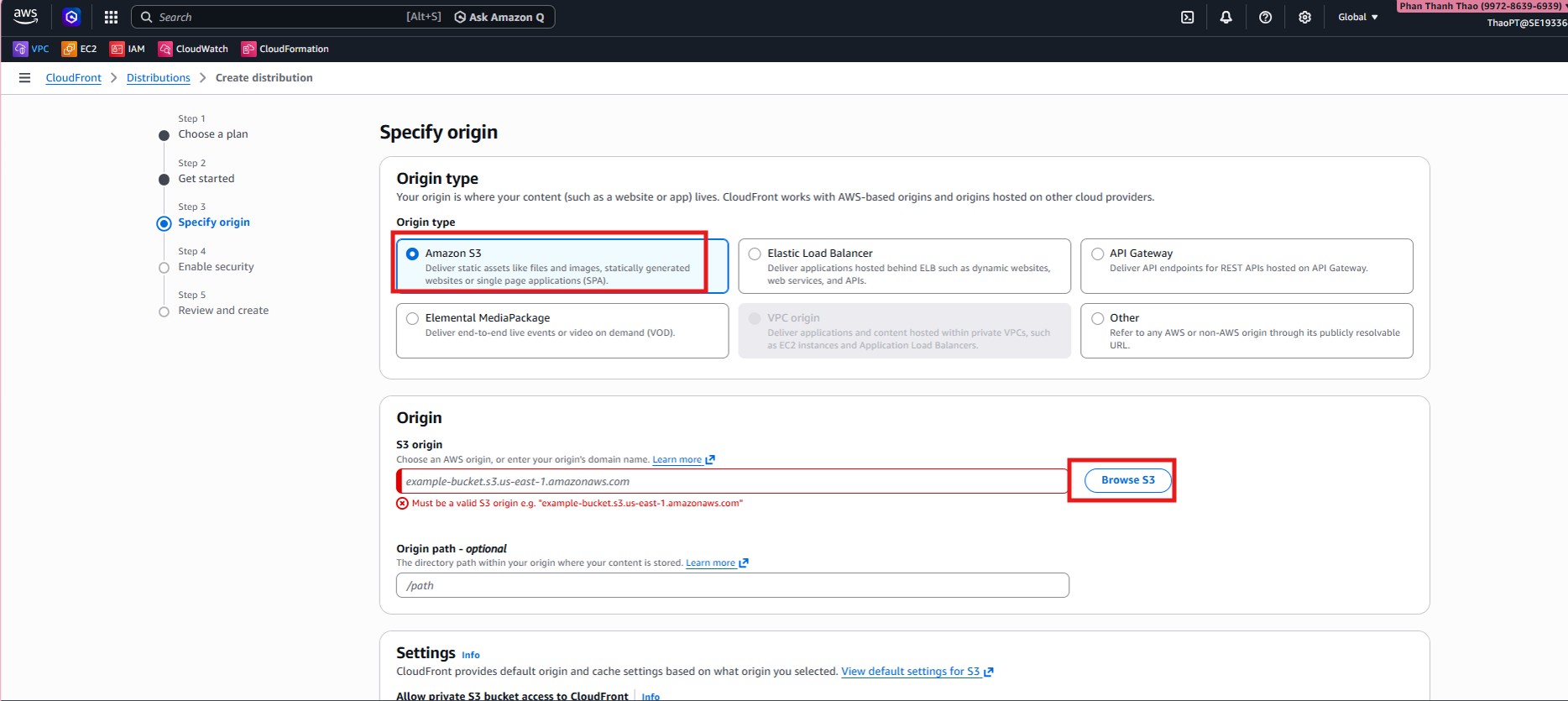
Task: Go to Distributions breadcrumb link
Action: (158, 78)
